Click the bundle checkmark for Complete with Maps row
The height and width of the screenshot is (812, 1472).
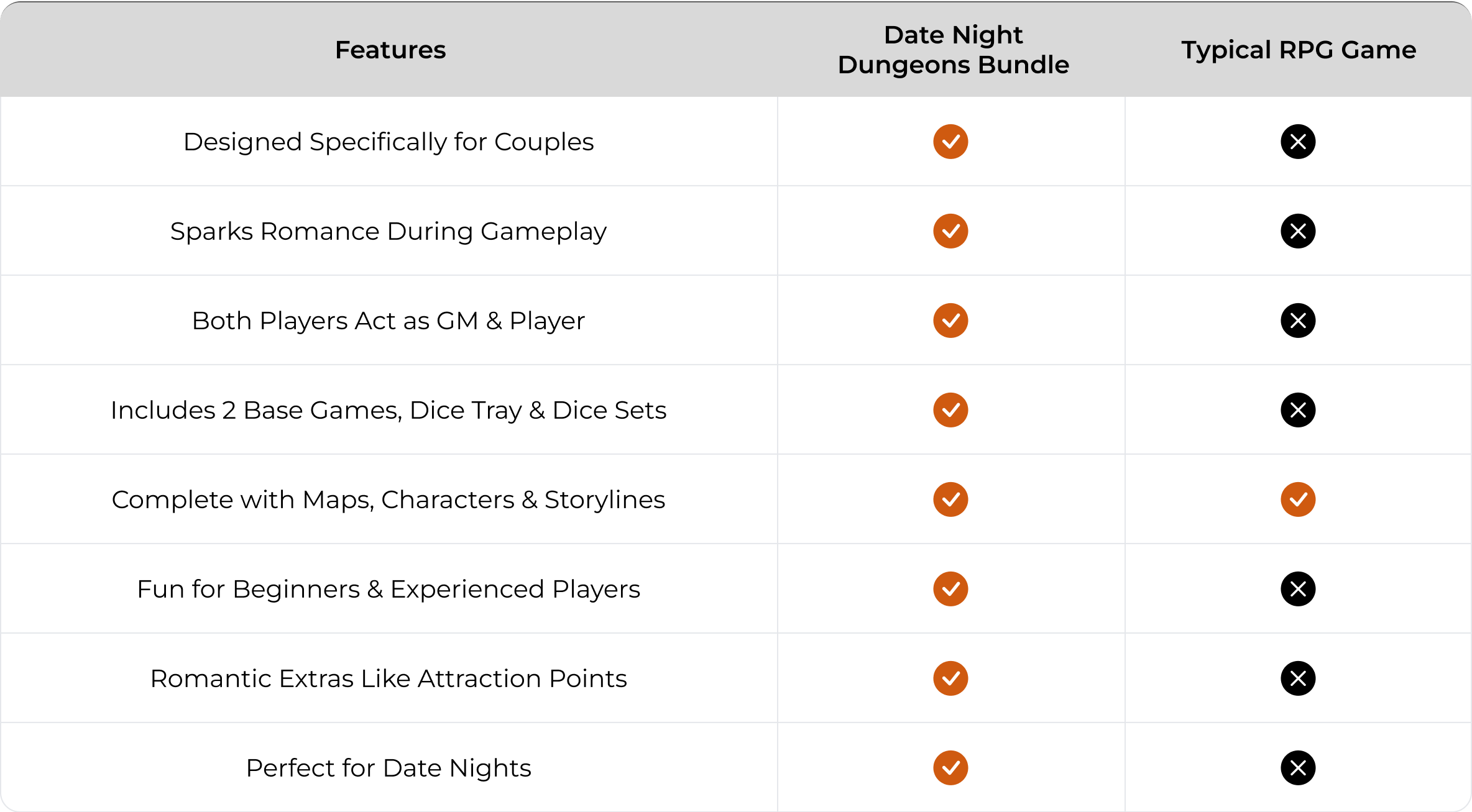point(950,500)
